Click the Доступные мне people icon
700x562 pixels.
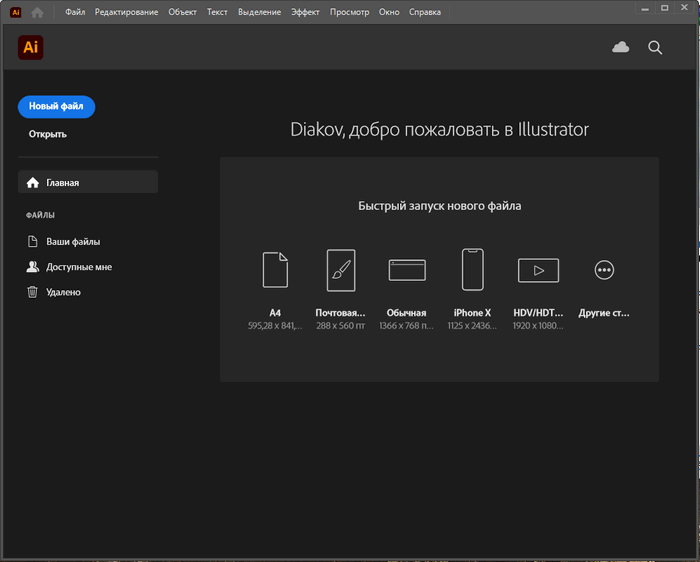pos(33,267)
